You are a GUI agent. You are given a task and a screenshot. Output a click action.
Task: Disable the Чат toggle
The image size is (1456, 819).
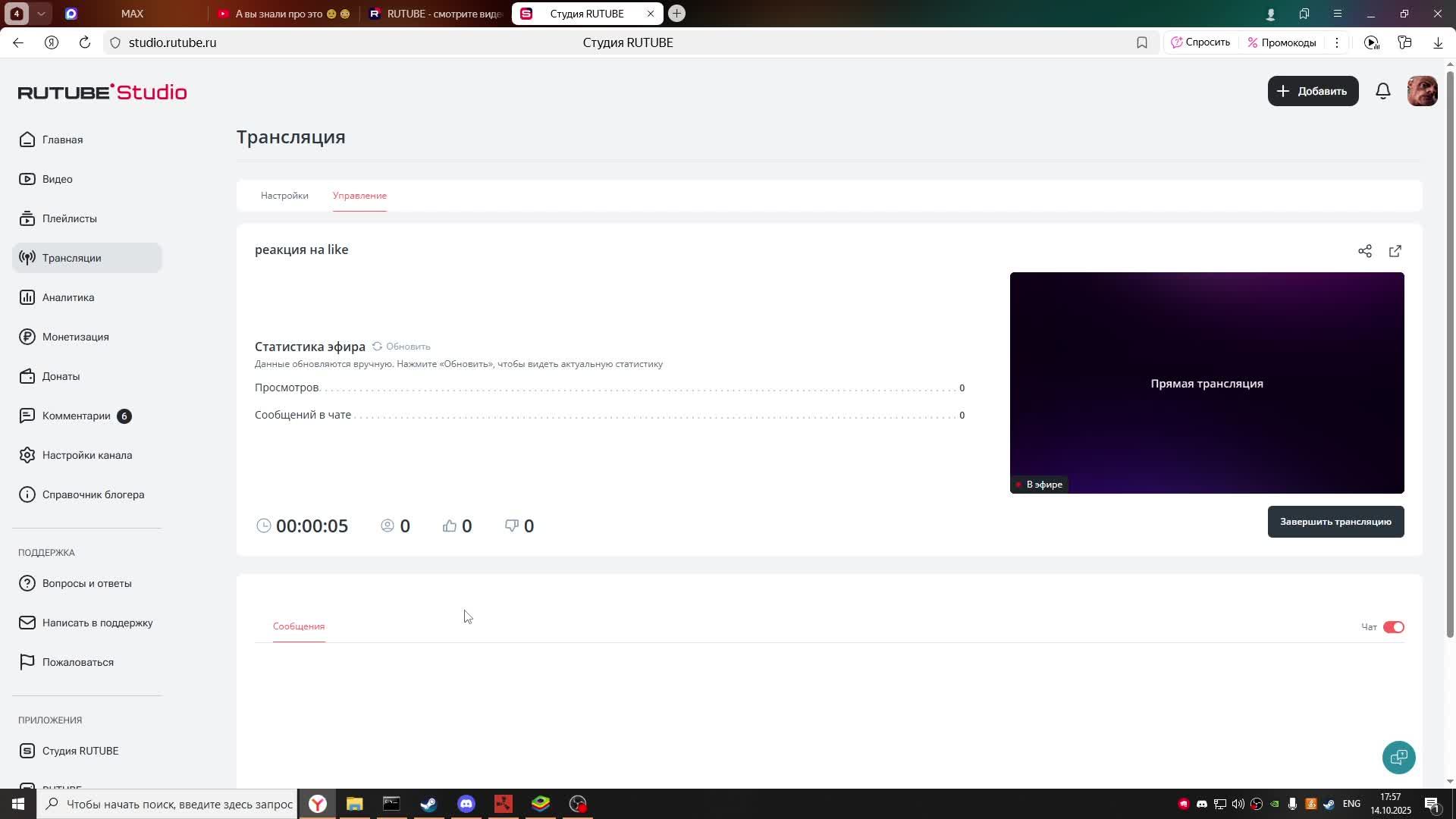[x=1393, y=627]
